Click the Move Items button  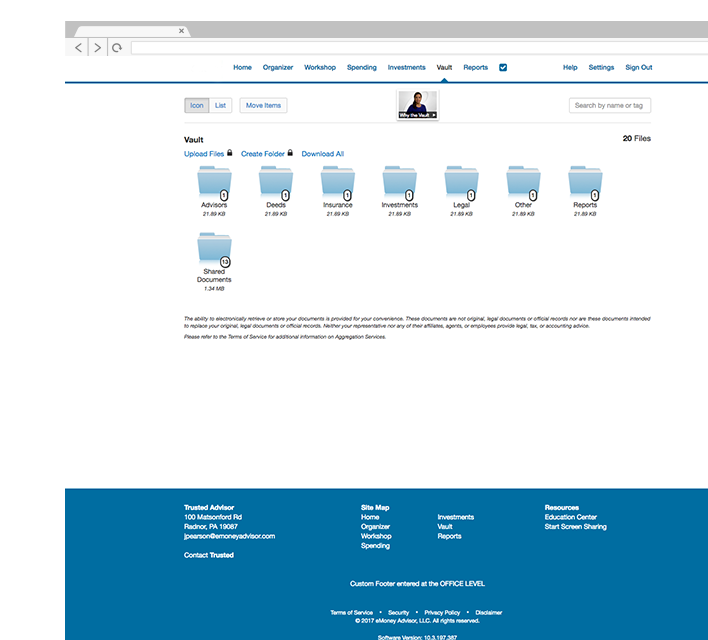[263, 105]
